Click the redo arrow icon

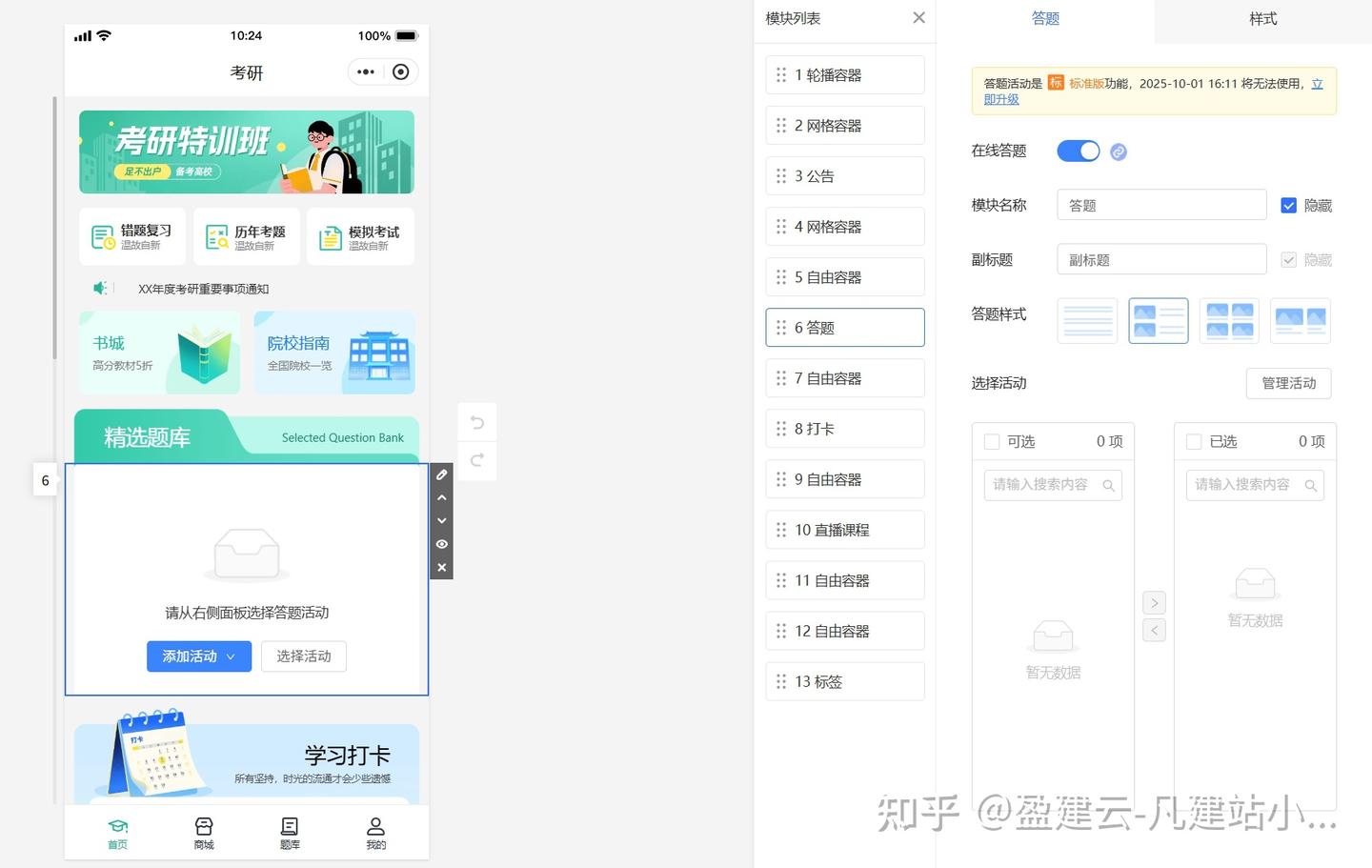[x=477, y=460]
